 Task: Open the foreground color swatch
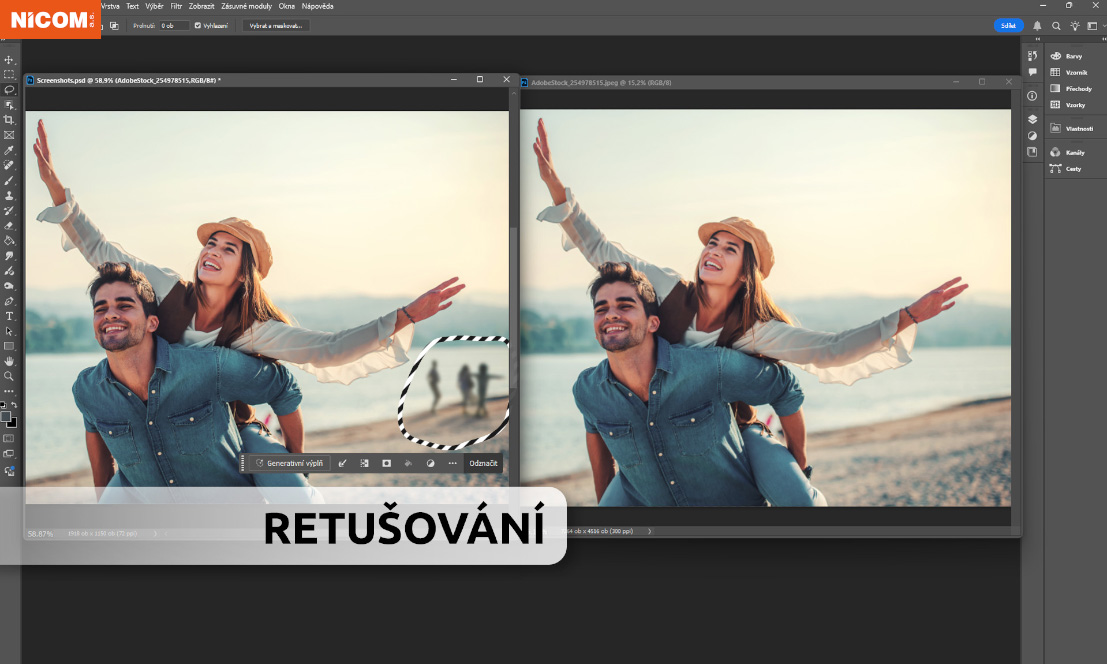[x=6, y=416]
